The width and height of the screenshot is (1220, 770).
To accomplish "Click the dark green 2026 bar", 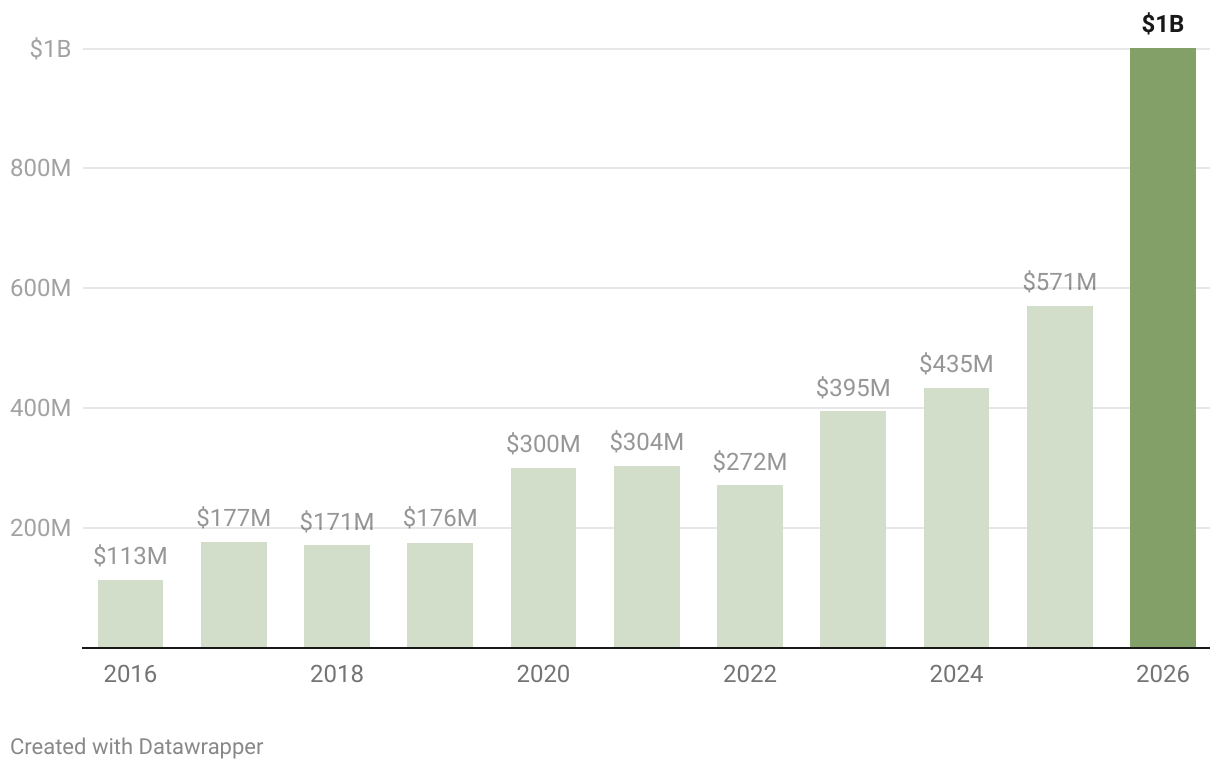I will pyautogui.click(x=1162, y=348).
